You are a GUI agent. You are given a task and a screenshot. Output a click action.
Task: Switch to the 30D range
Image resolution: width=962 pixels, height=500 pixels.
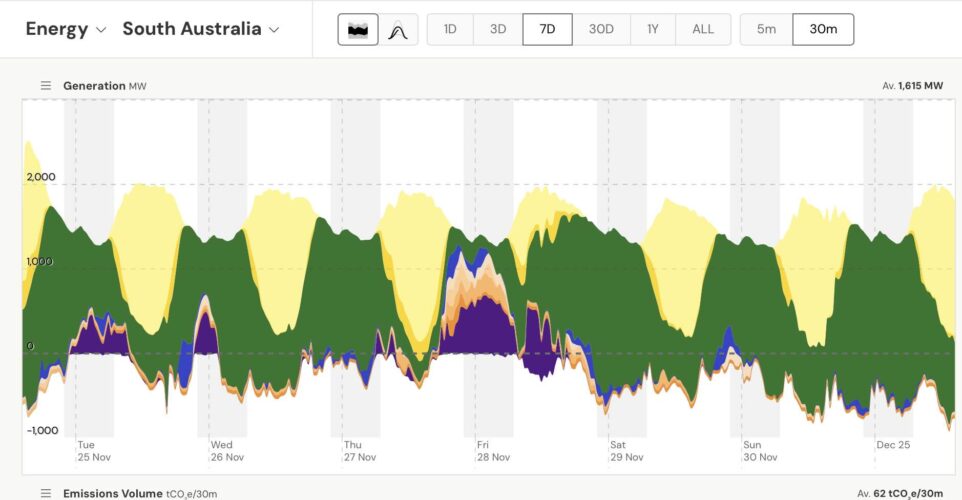[601, 29]
